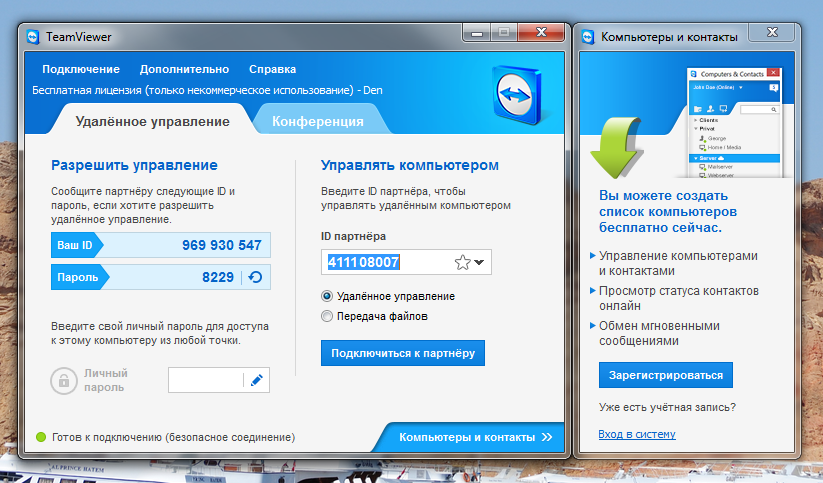Click the large TeamViewer logo in the header
823x483 pixels.
(x=517, y=94)
